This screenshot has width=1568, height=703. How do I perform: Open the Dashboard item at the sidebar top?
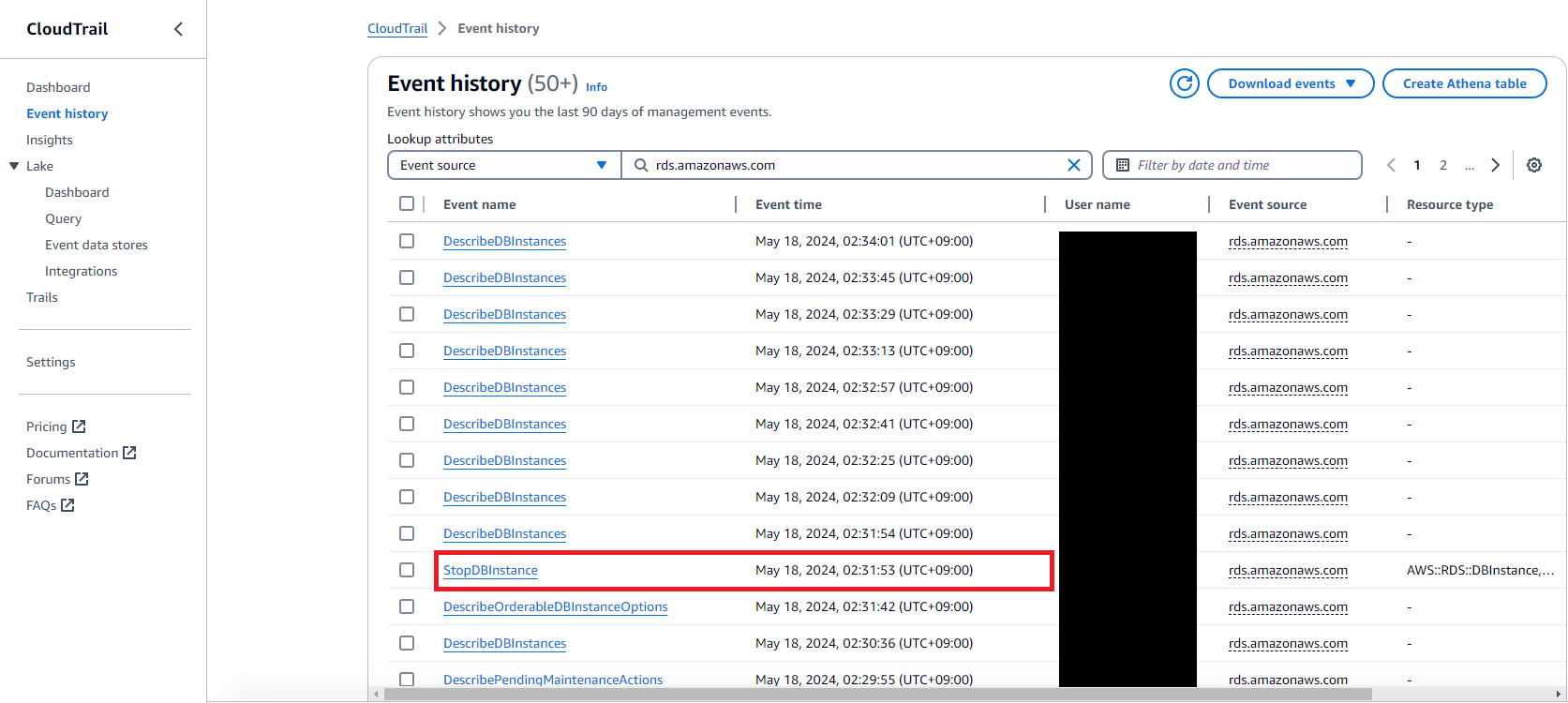[58, 87]
